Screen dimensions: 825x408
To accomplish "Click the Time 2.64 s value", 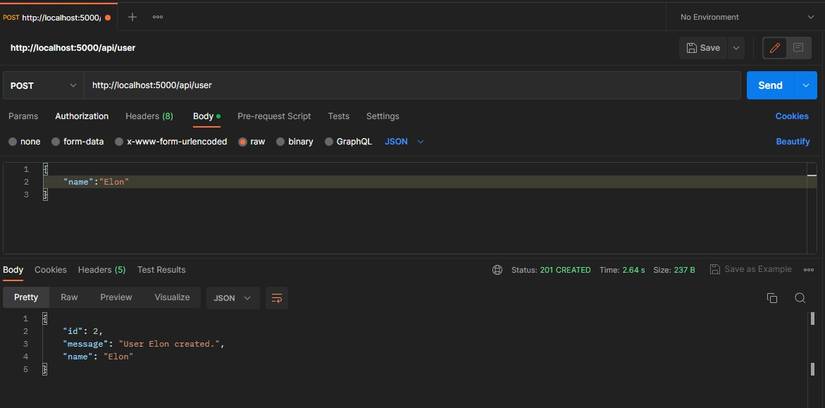I will [633, 270].
